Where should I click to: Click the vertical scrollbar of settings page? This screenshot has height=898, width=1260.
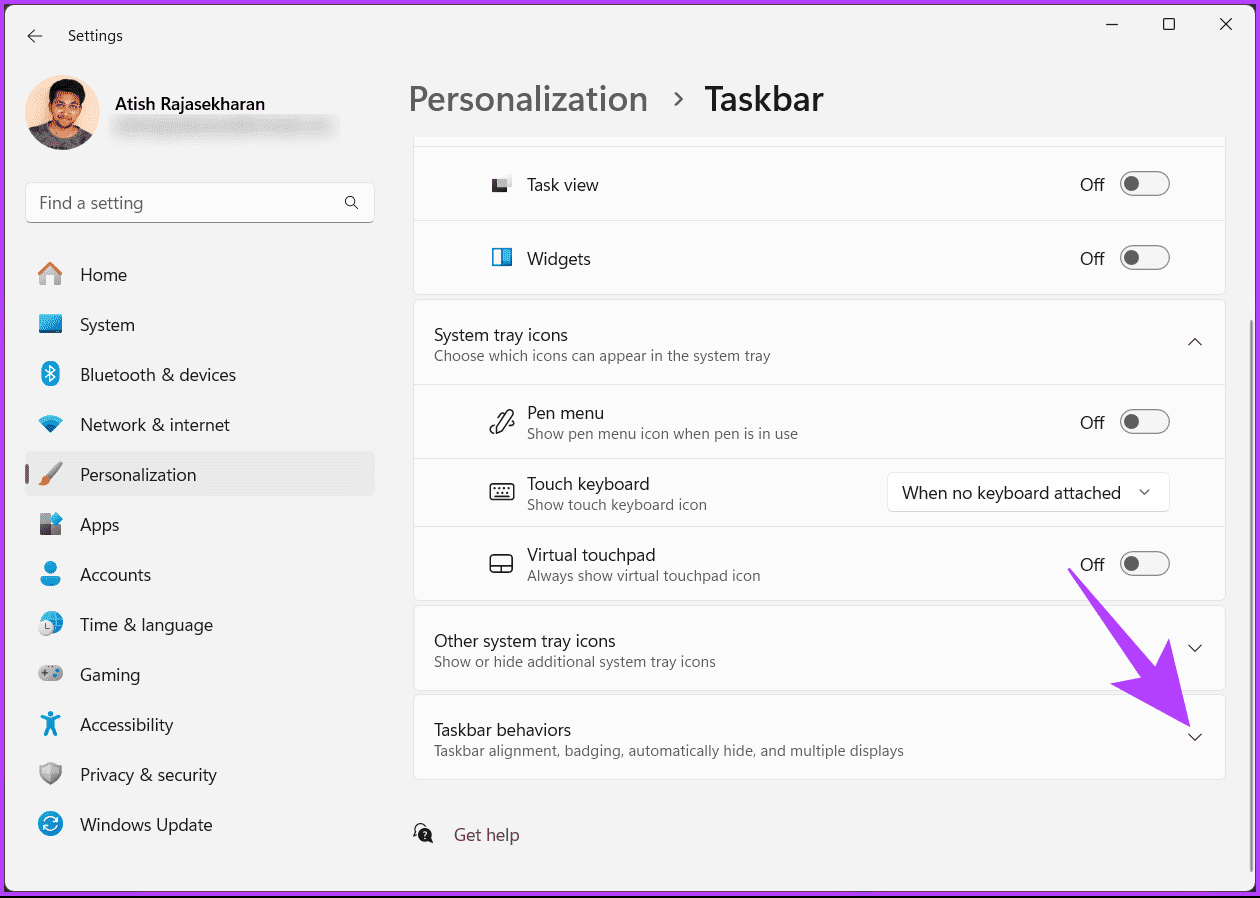click(x=1251, y=595)
